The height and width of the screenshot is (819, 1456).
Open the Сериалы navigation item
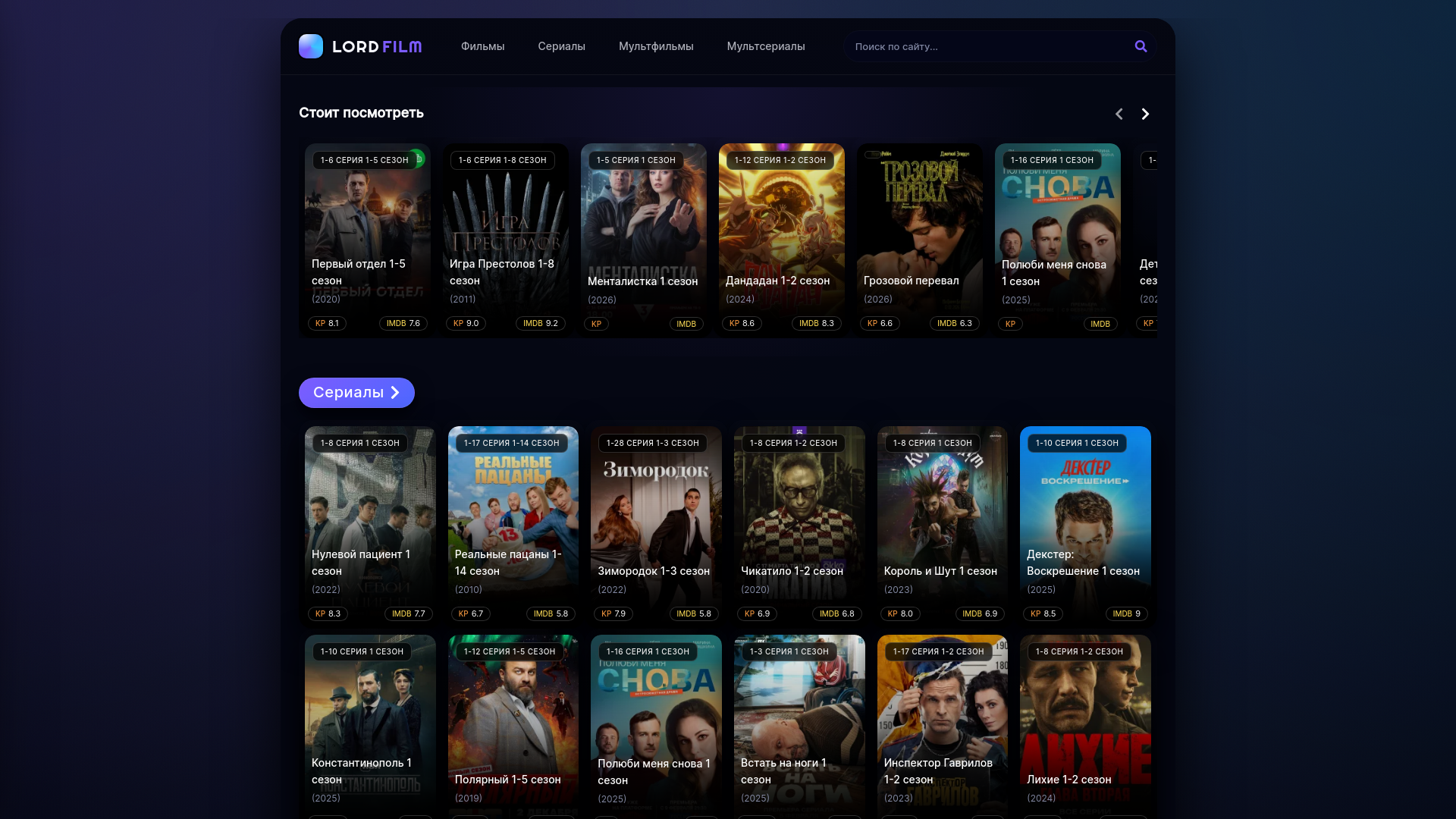[x=561, y=46]
